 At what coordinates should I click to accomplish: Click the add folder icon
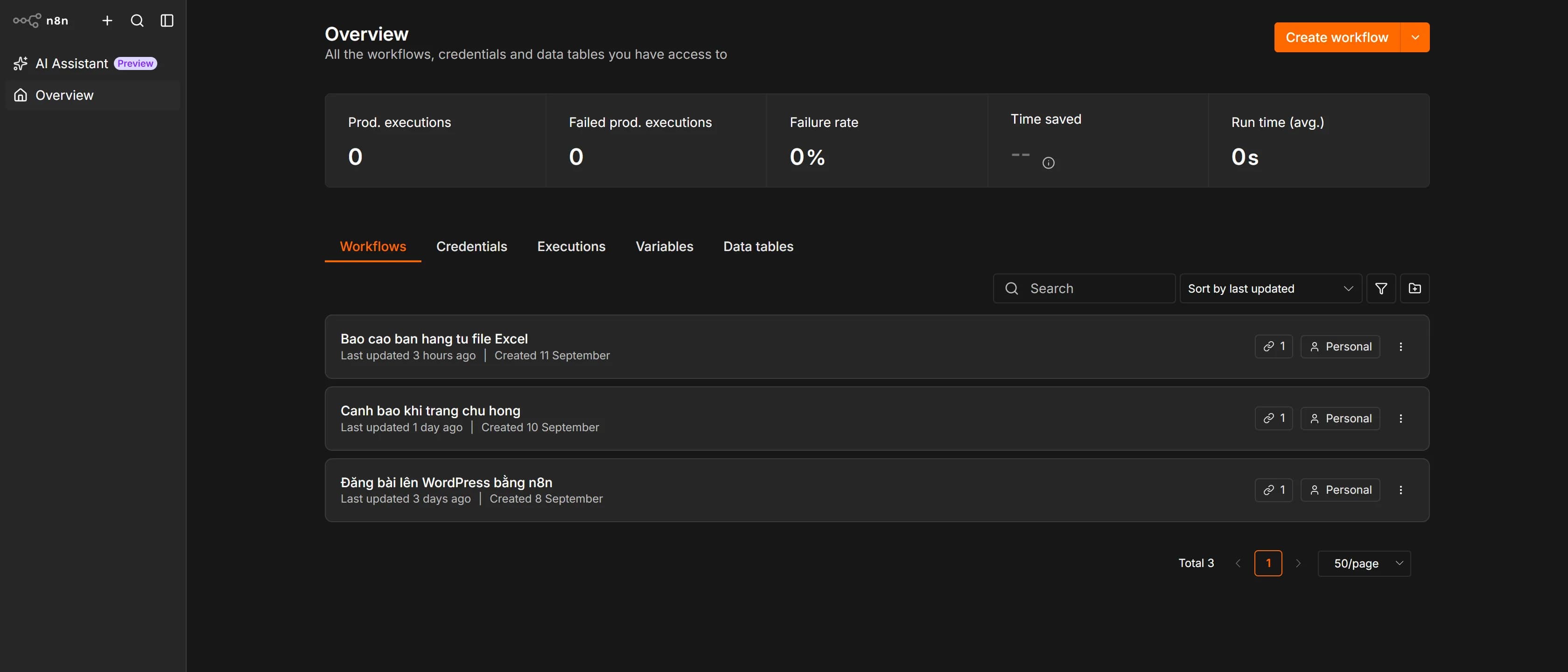tap(1414, 288)
